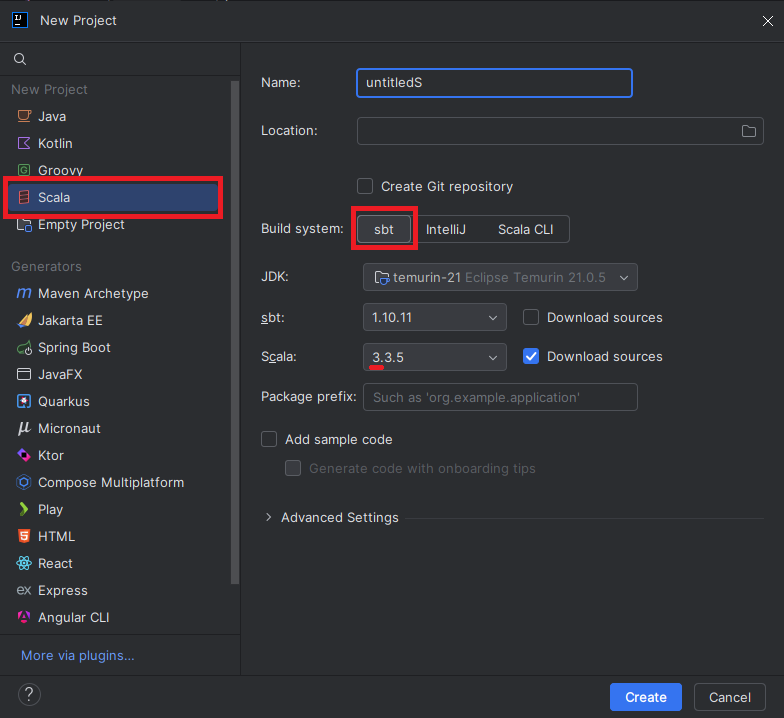
Task: Close the New Project dialog
Action: tap(768, 20)
